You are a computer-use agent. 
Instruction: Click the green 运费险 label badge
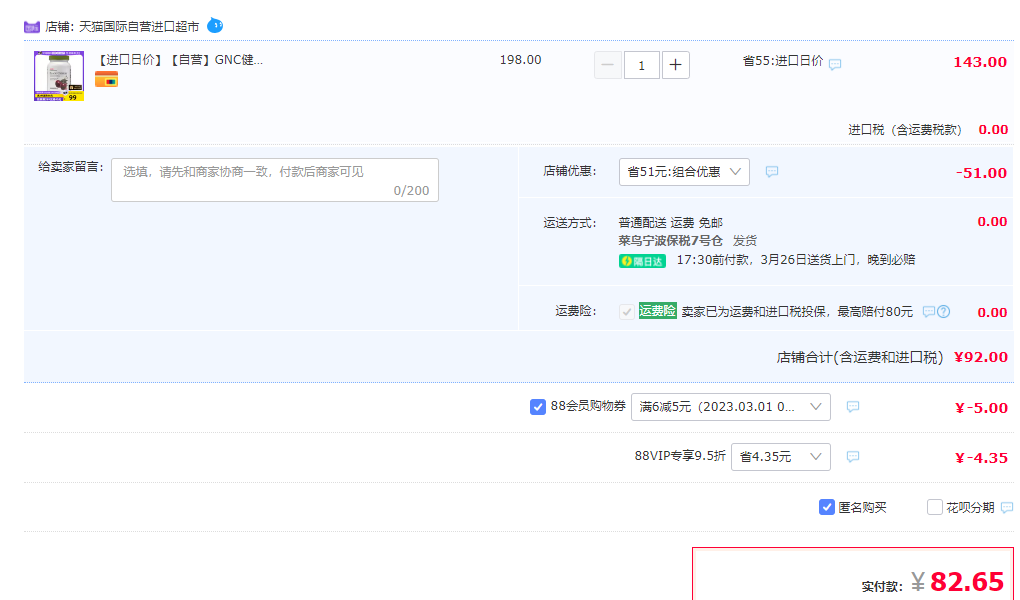[658, 311]
